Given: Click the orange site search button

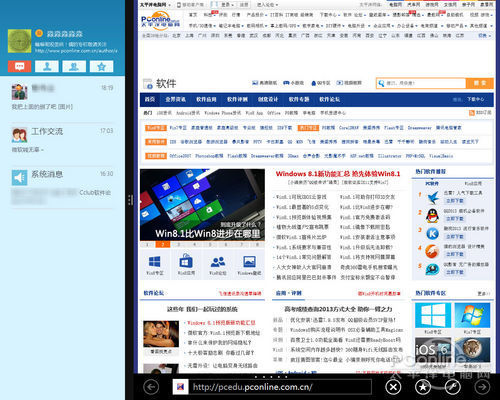Looking at the screenshot, I should (479, 83).
